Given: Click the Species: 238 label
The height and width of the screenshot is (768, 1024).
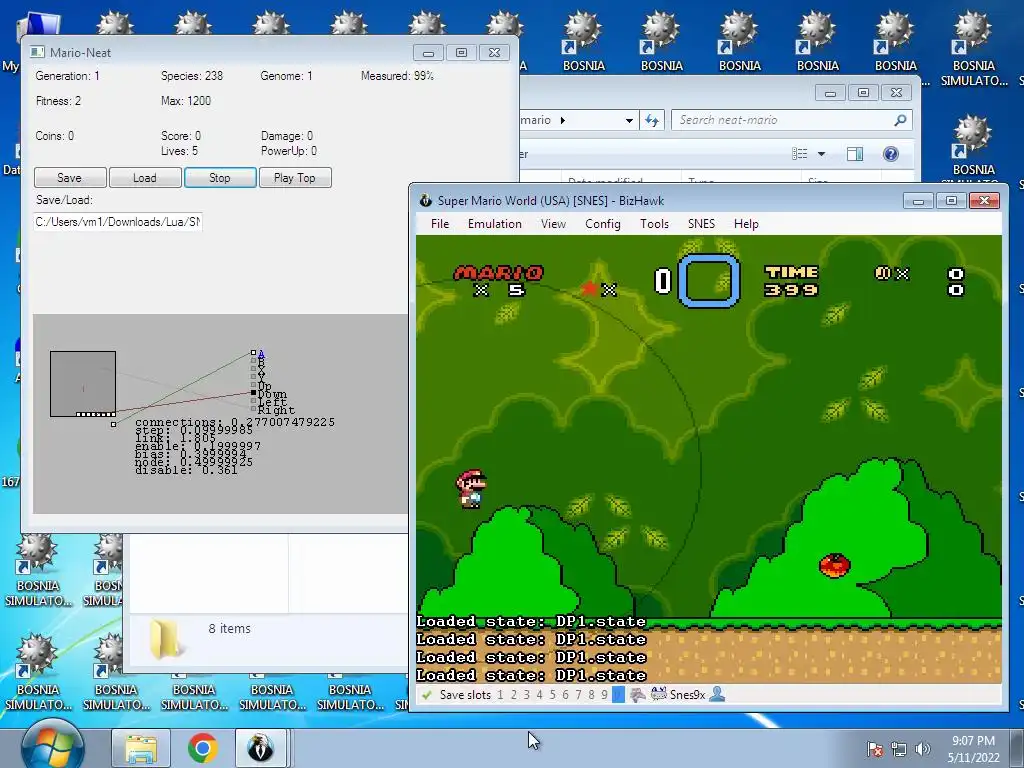Looking at the screenshot, I should point(192,76).
